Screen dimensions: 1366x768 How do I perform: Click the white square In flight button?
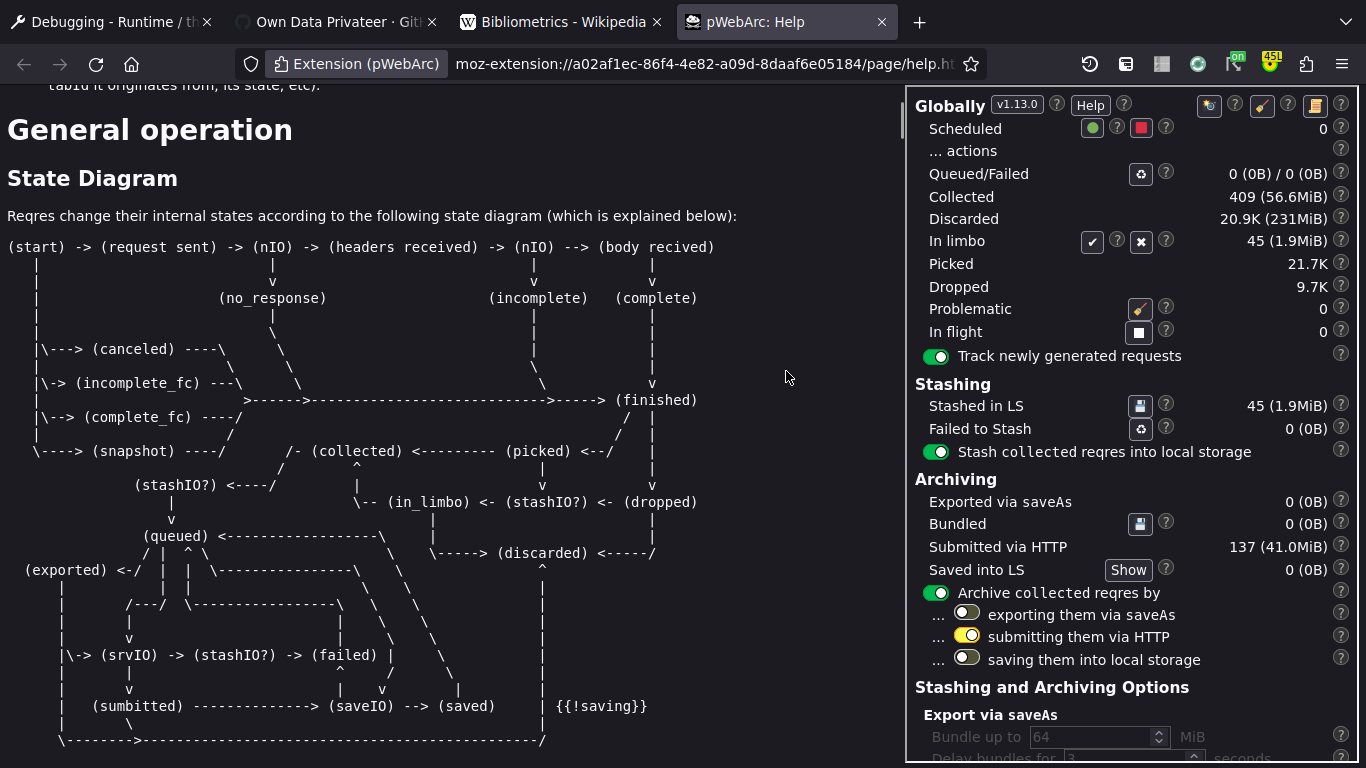tap(1138, 332)
